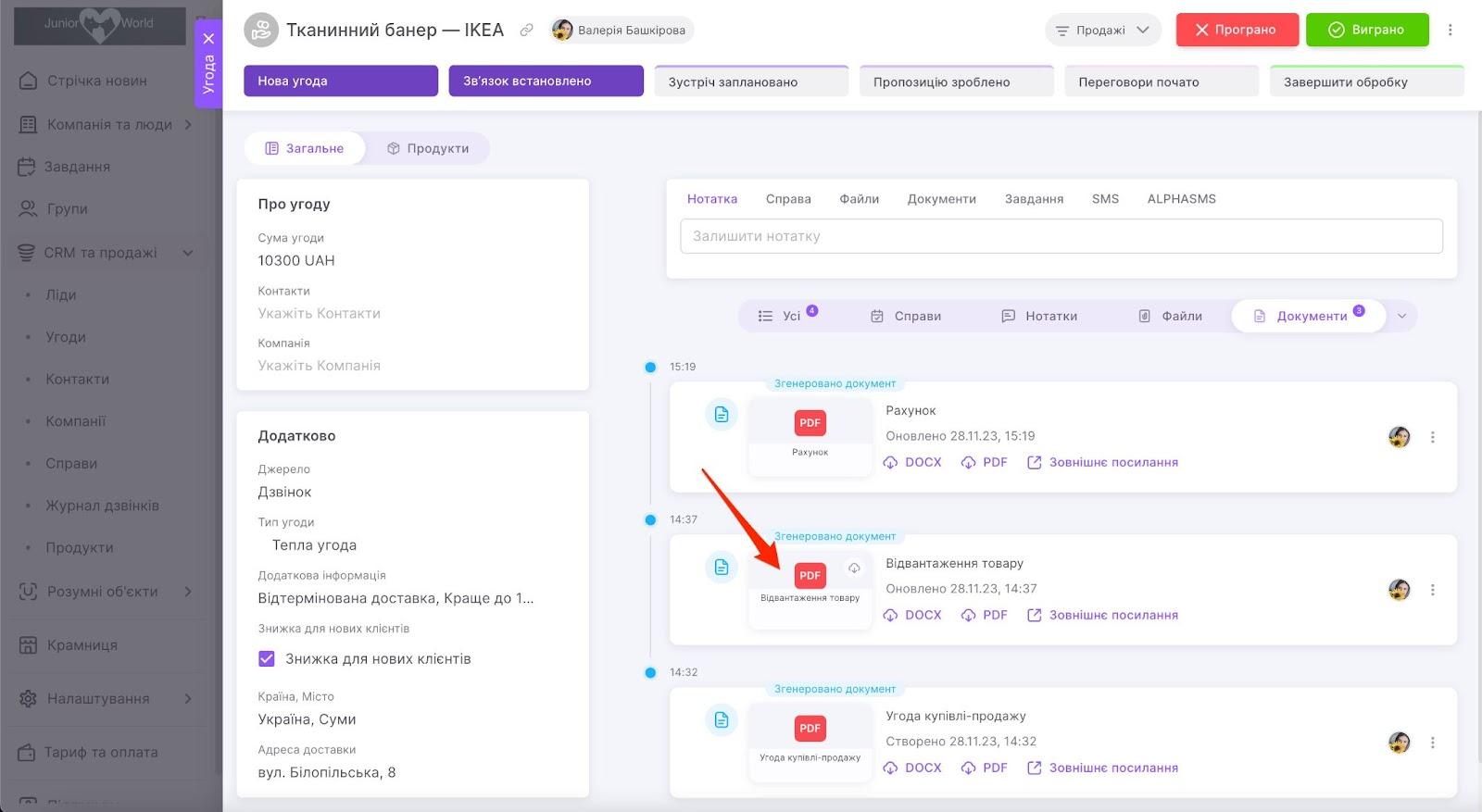Image resolution: width=1482 pixels, height=812 pixels.
Task: Click the Junior World logo
Action: [99, 25]
